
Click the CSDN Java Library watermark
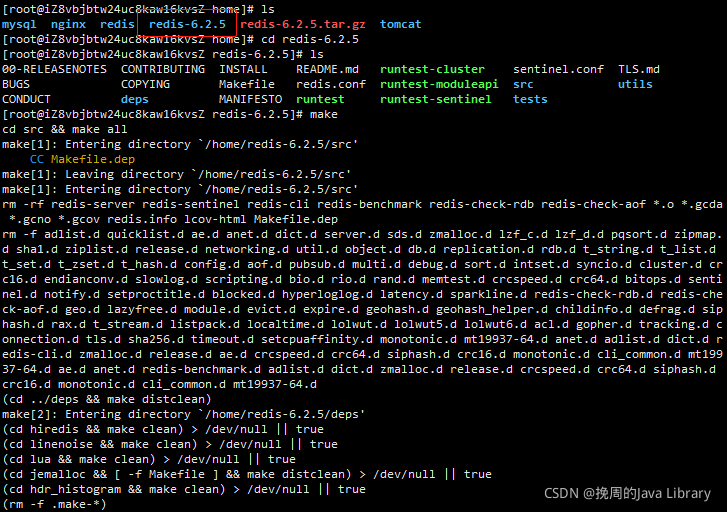click(x=627, y=493)
